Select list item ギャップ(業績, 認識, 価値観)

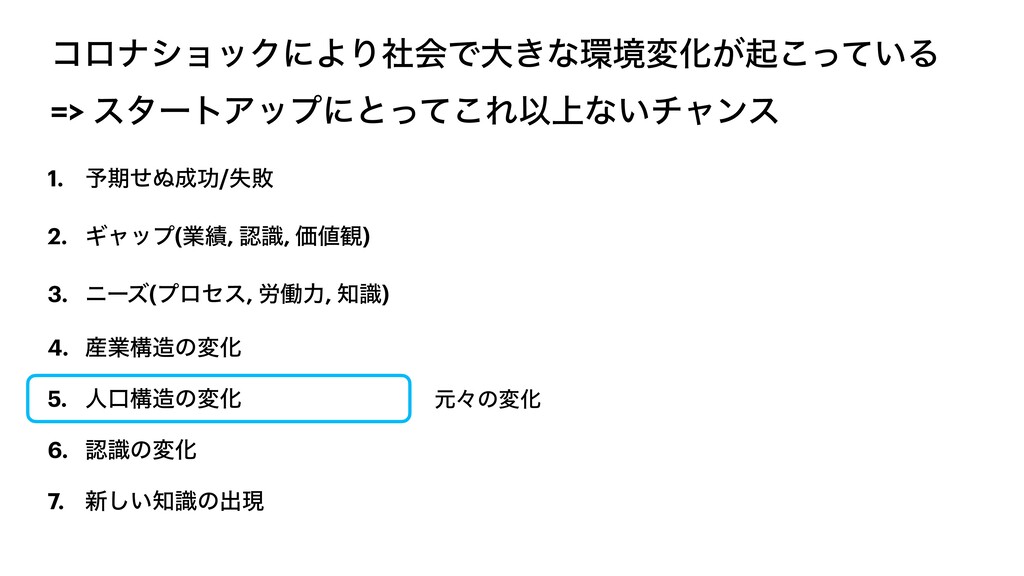click(x=228, y=236)
